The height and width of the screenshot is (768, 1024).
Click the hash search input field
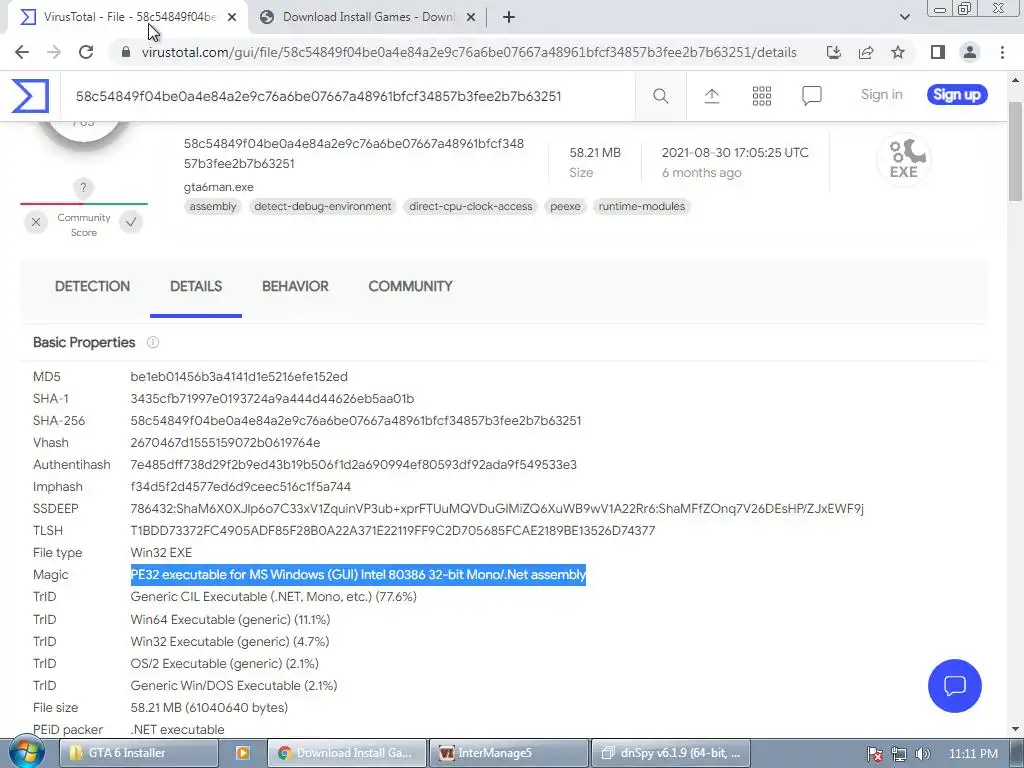pyautogui.click(x=348, y=96)
